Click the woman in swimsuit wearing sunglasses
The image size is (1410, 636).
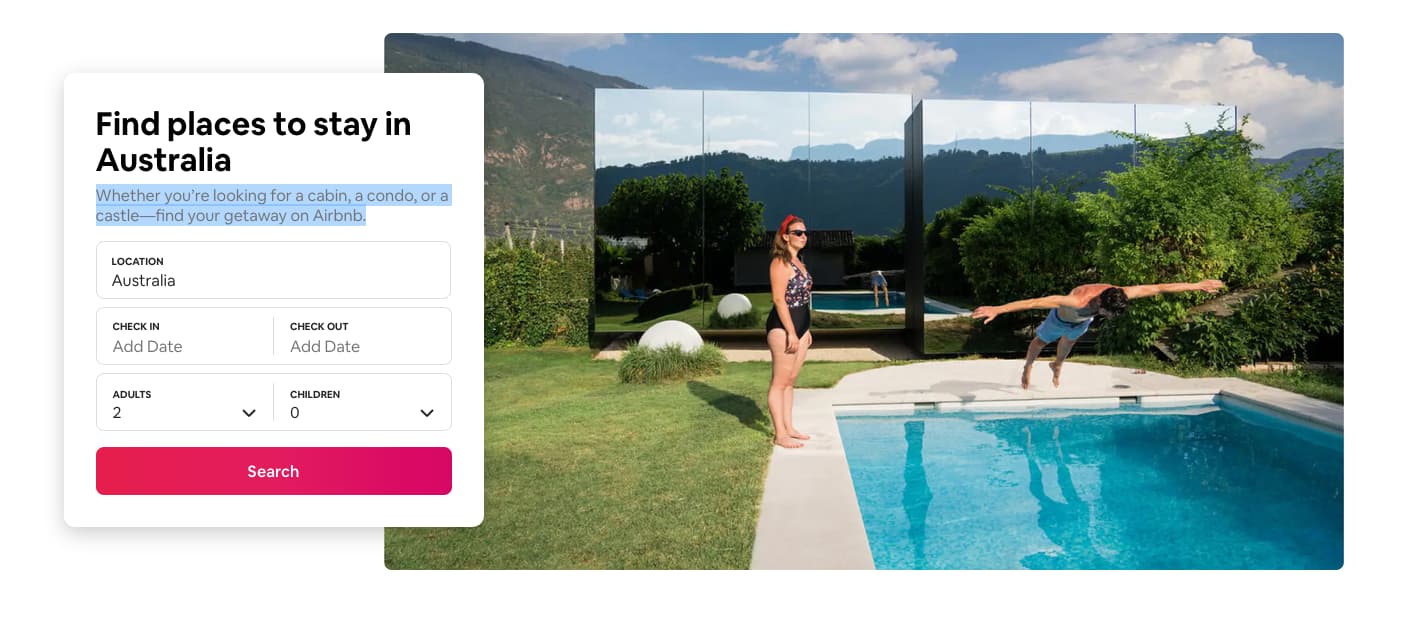[789, 331]
